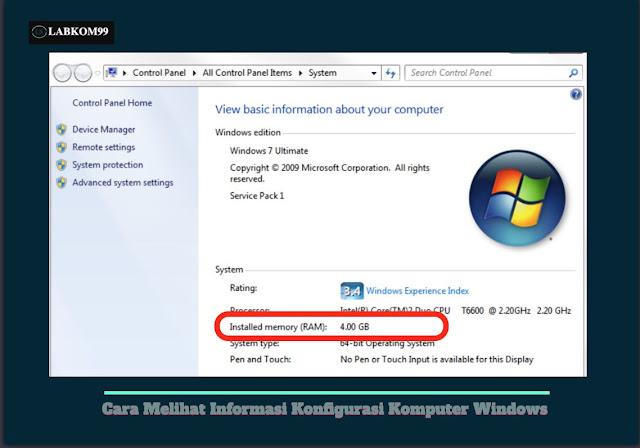Image resolution: width=640 pixels, height=448 pixels.
Task: Click 'Windows 7 Ultimate' edition text
Action: [269, 151]
